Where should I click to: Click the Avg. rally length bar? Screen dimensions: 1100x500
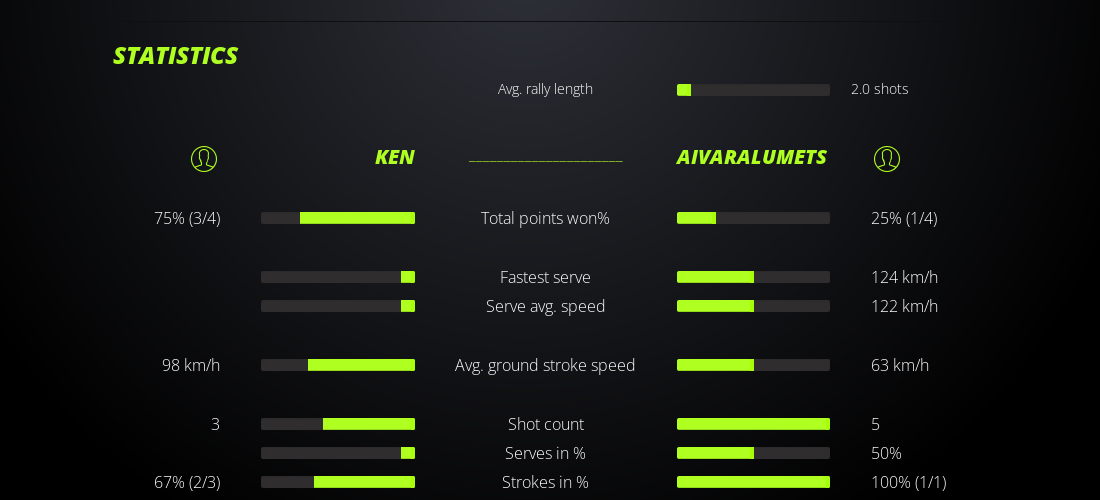[753, 90]
